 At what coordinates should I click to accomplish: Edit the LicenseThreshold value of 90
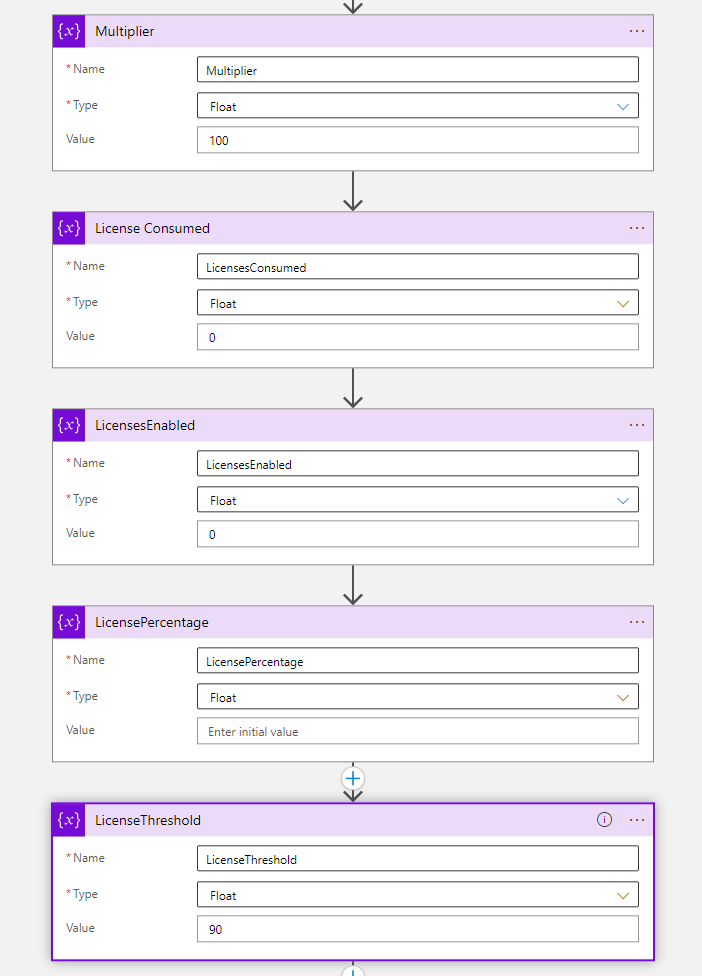click(418, 929)
